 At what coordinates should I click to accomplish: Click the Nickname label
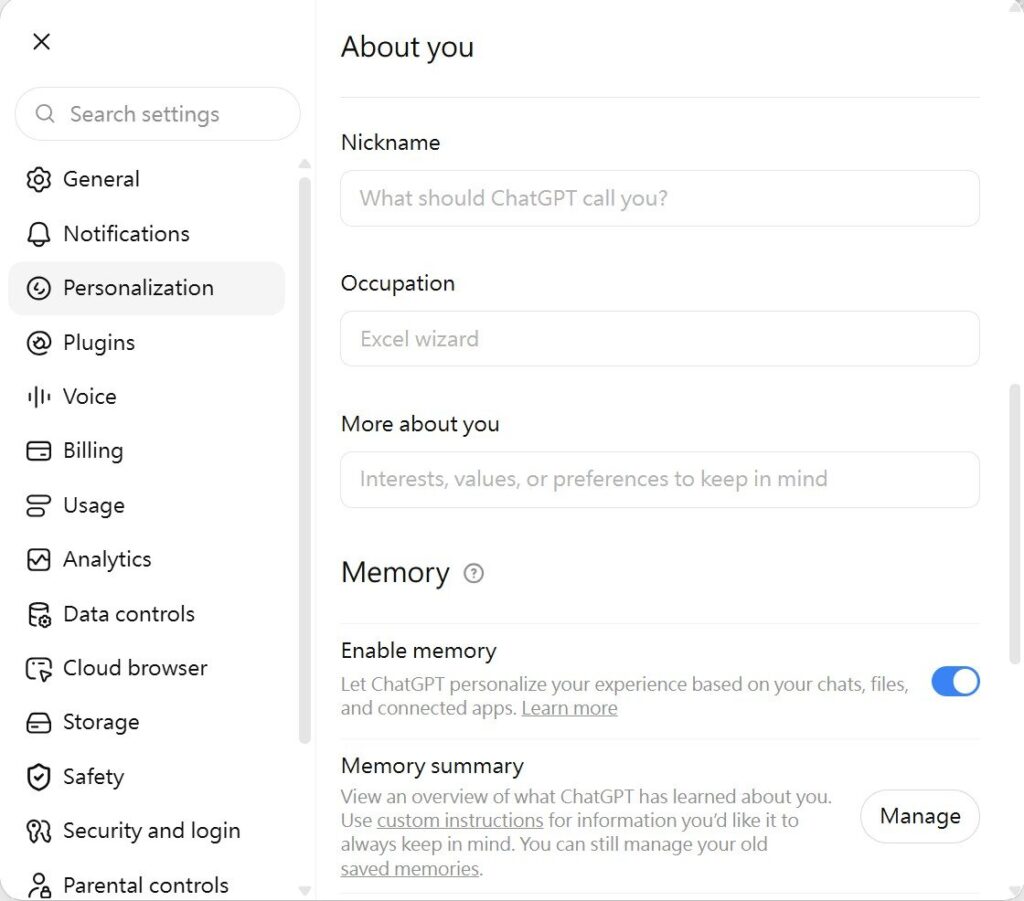click(391, 142)
